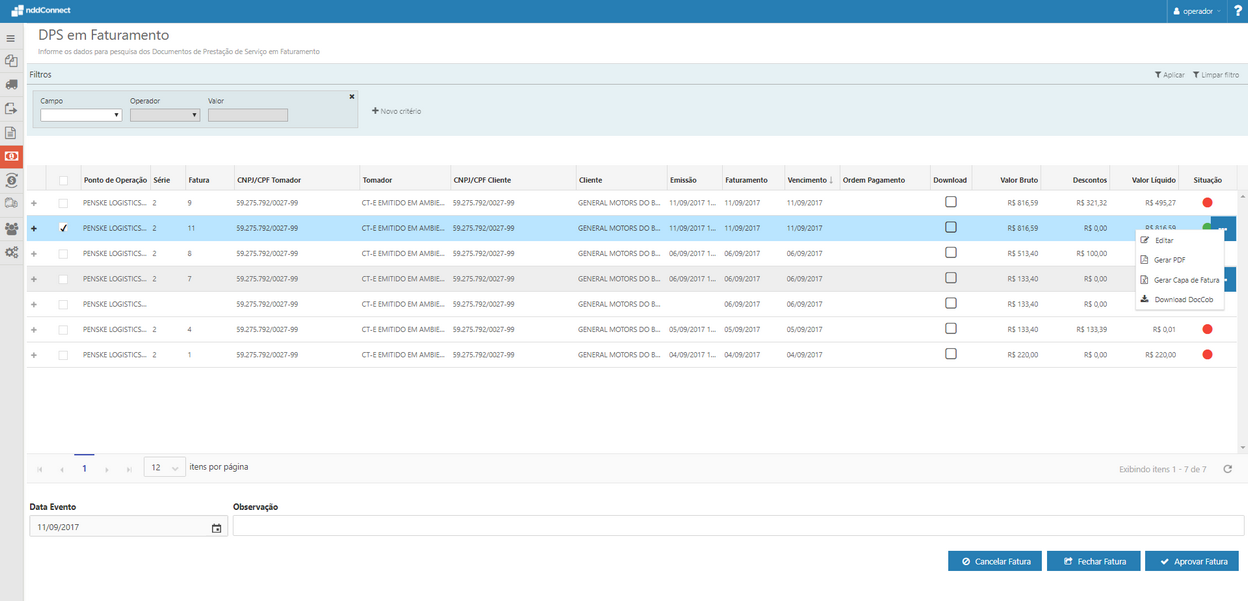Expand the first row with the plus sign
The width and height of the screenshot is (1248, 601).
tap(34, 203)
